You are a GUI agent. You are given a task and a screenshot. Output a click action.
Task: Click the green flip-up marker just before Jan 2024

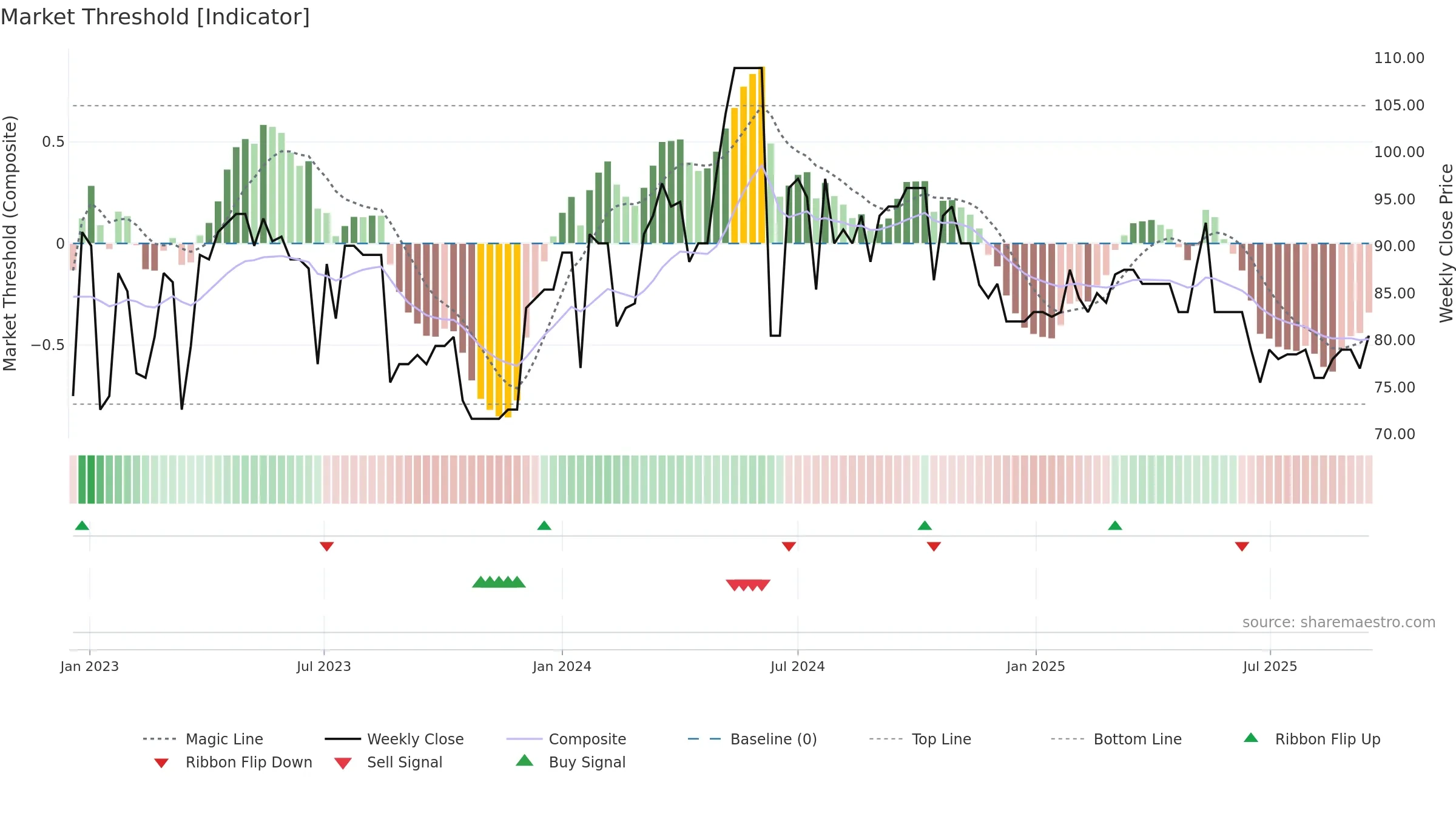click(x=544, y=525)
